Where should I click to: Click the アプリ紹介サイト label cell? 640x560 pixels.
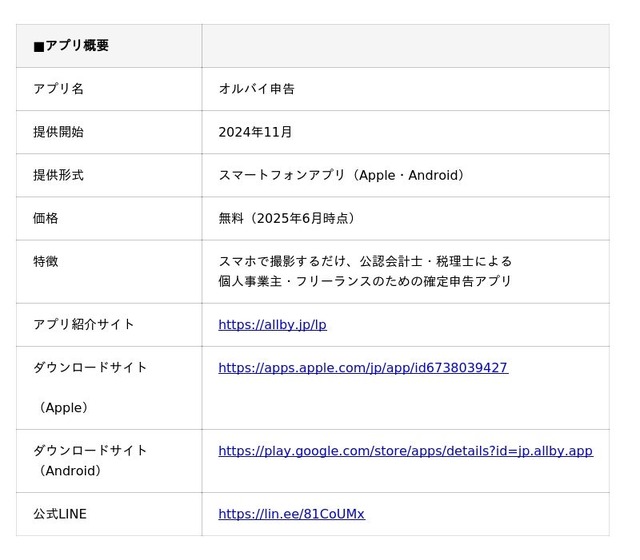pyautogui.click(x=84, y=324)
